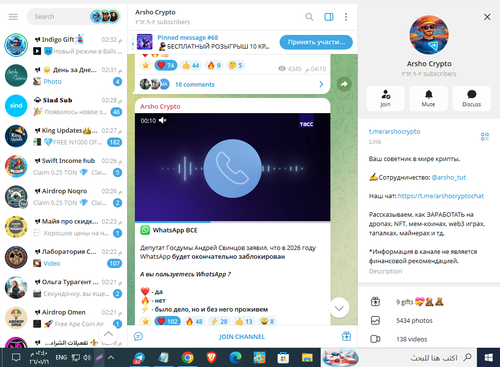Add heart reaction 102 on WhatsApp post

[167, 321]
